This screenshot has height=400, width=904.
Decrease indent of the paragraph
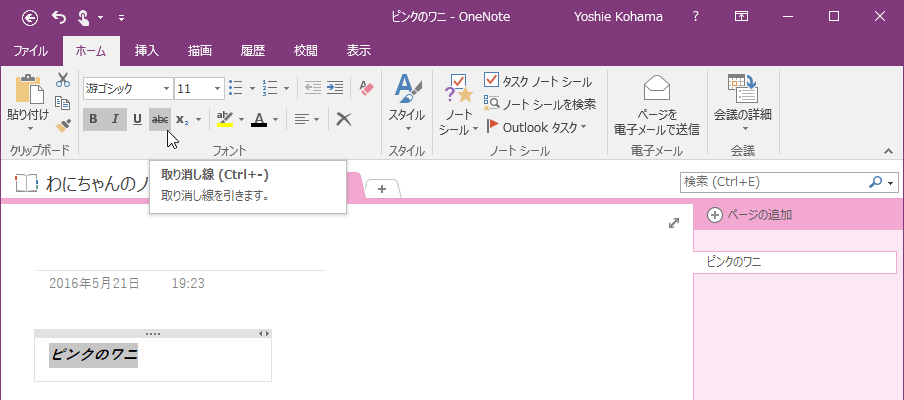coord(312,88)
